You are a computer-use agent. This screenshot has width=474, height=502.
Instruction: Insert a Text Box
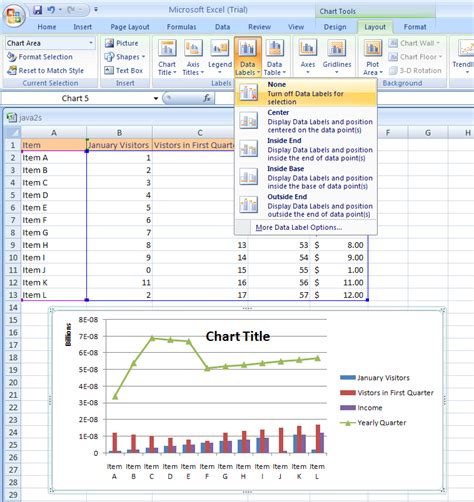tap(123, 71)
